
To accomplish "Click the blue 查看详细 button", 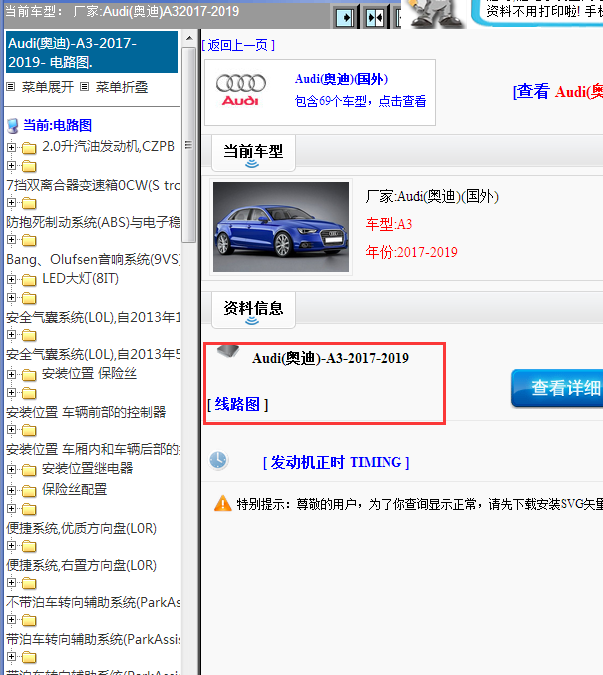I will coord(557,388).
